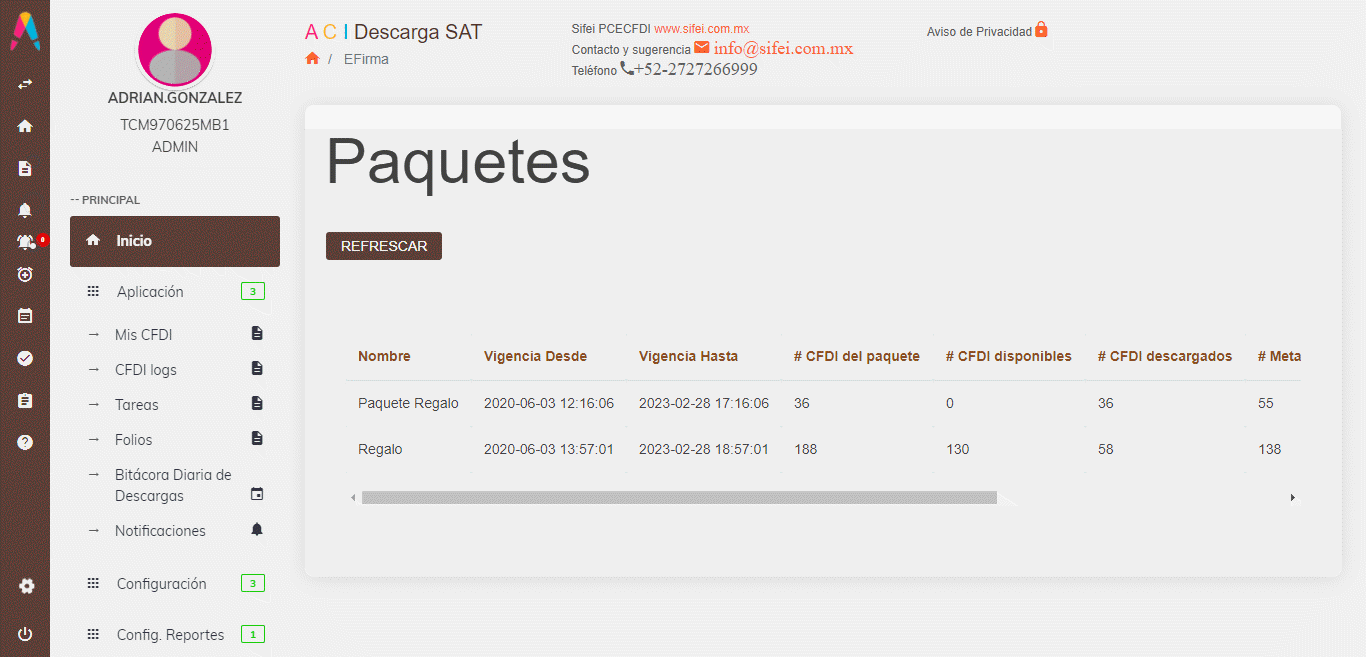
Task: Click the app logo in the rail
Action: coord(25,31)
